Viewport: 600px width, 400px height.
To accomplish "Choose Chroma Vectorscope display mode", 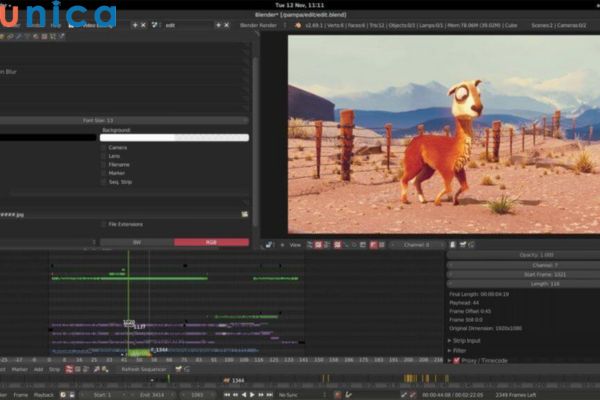I will 354,245.
